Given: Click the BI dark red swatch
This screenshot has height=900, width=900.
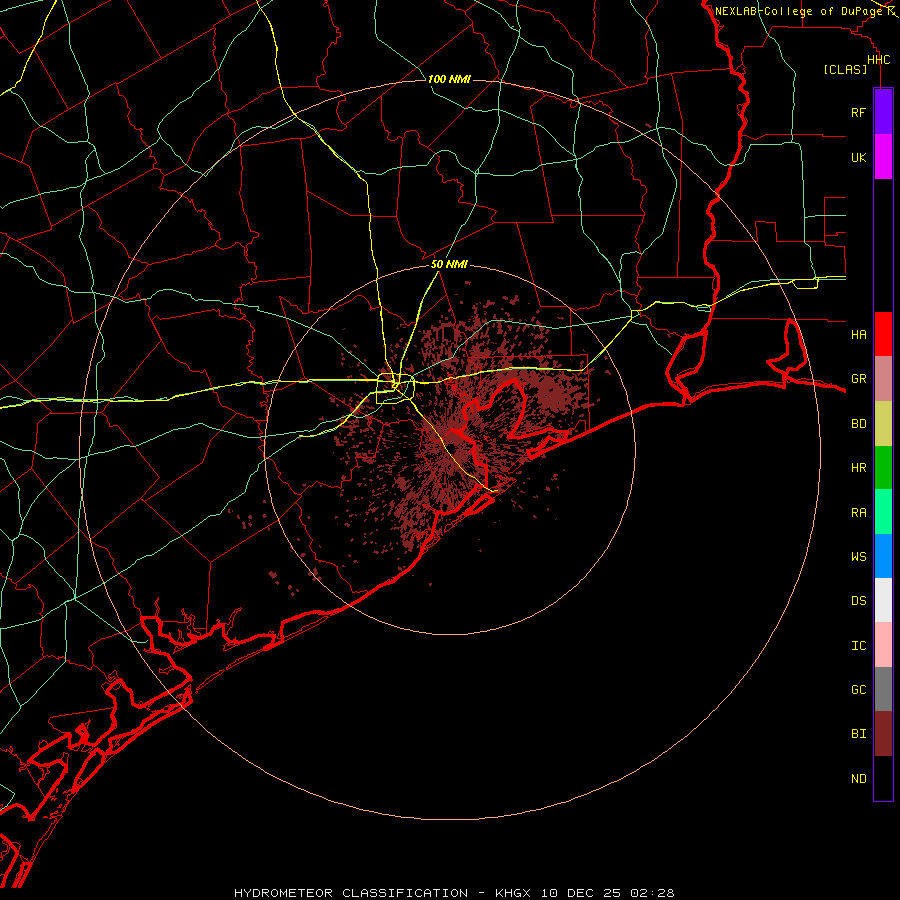Looking at the screenshot, I should 883,734.
